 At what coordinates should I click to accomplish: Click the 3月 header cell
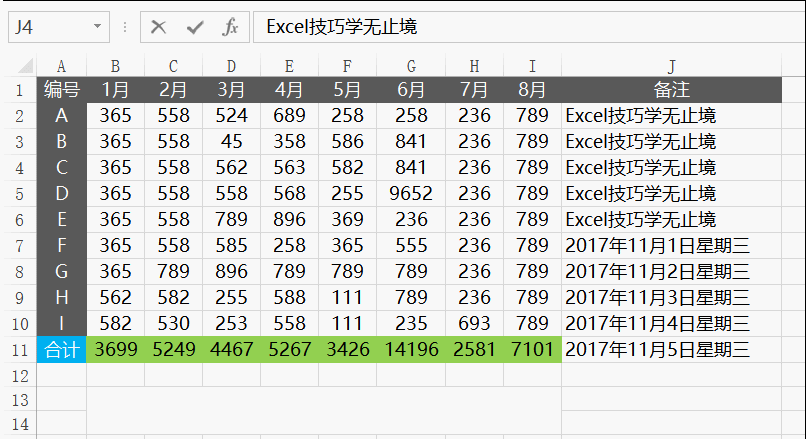point(231,90)
